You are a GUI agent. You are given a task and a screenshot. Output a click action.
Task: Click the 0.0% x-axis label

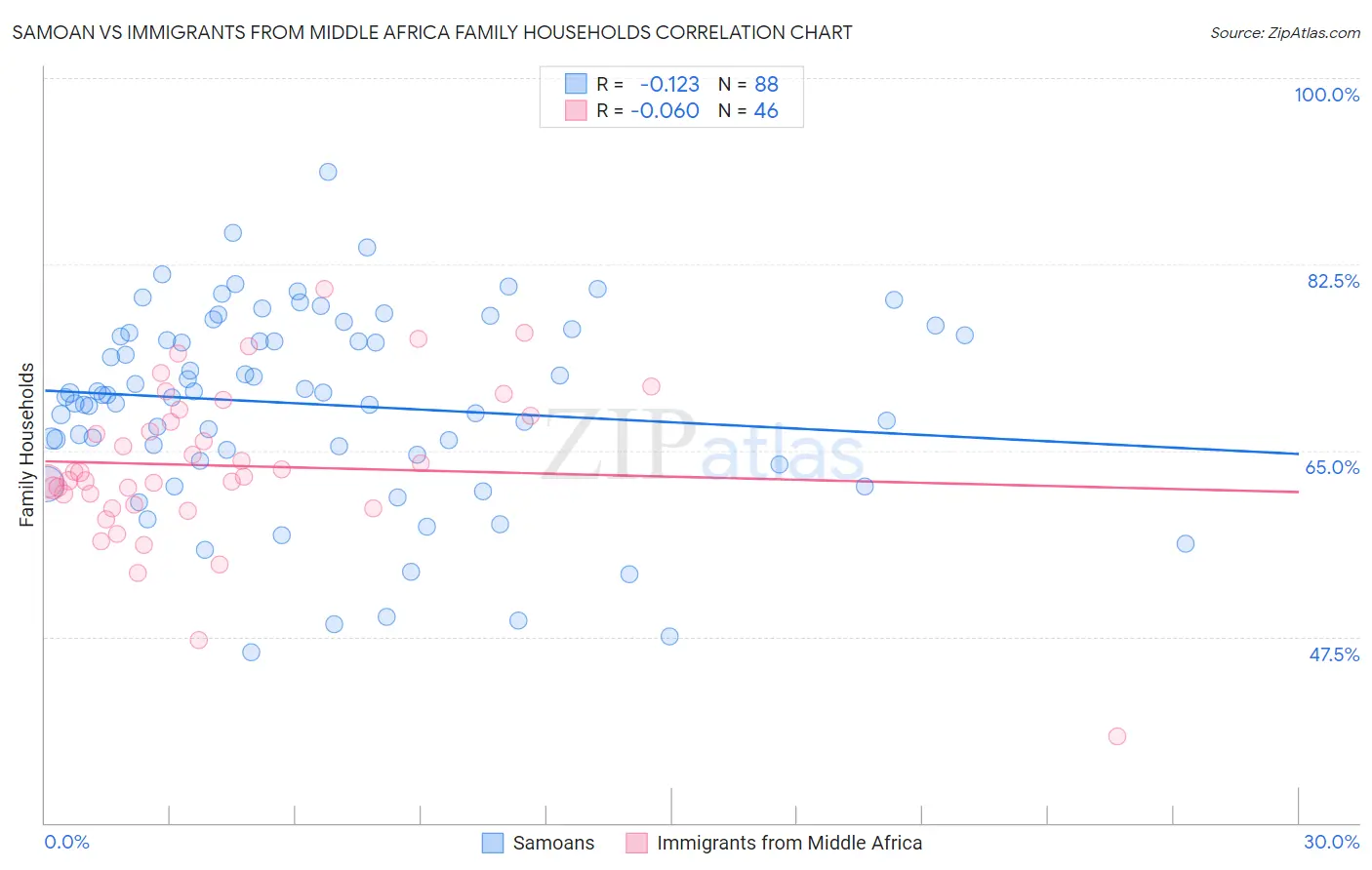66,842
